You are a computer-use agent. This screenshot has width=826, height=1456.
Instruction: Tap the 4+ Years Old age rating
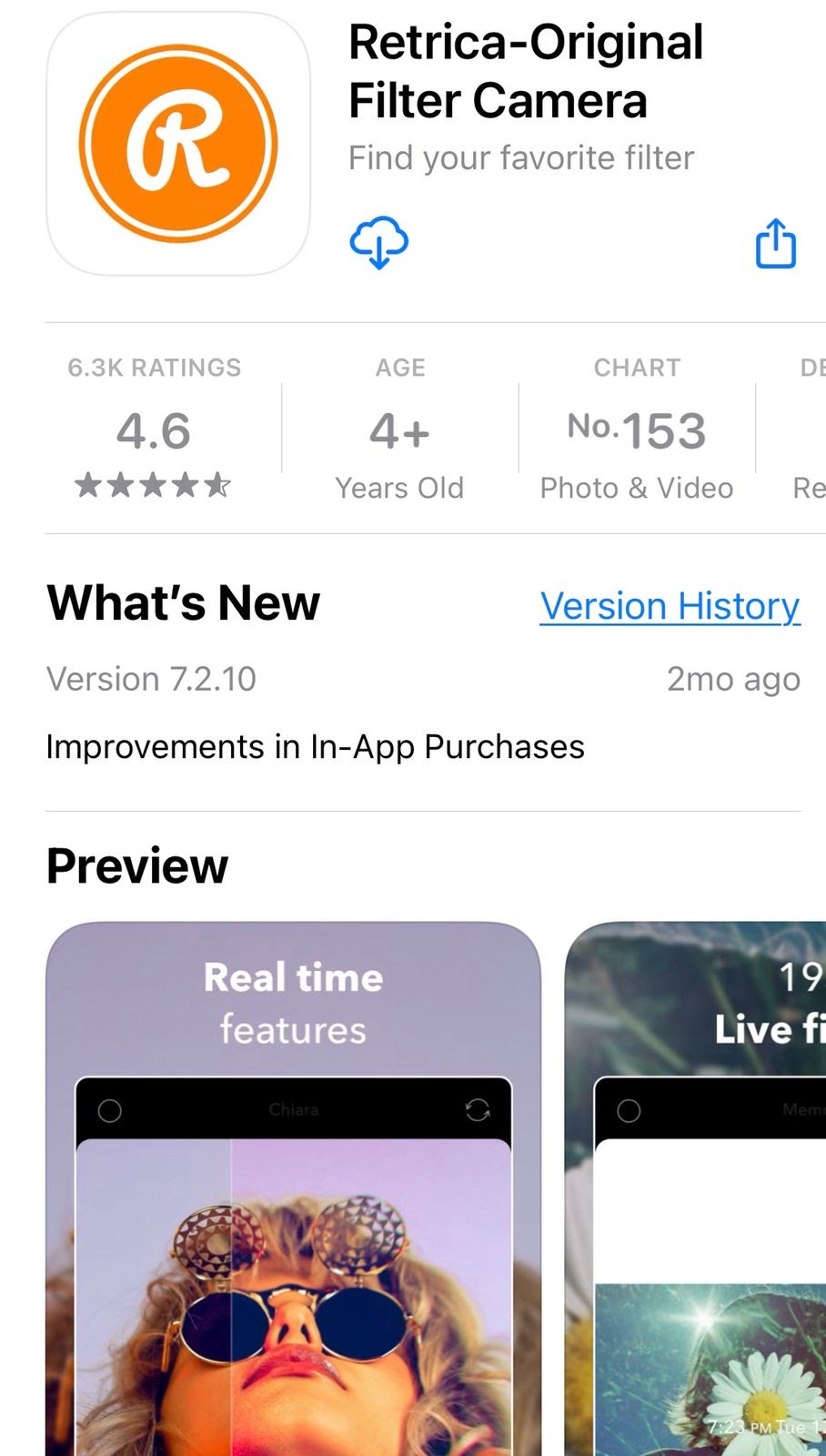400,429
